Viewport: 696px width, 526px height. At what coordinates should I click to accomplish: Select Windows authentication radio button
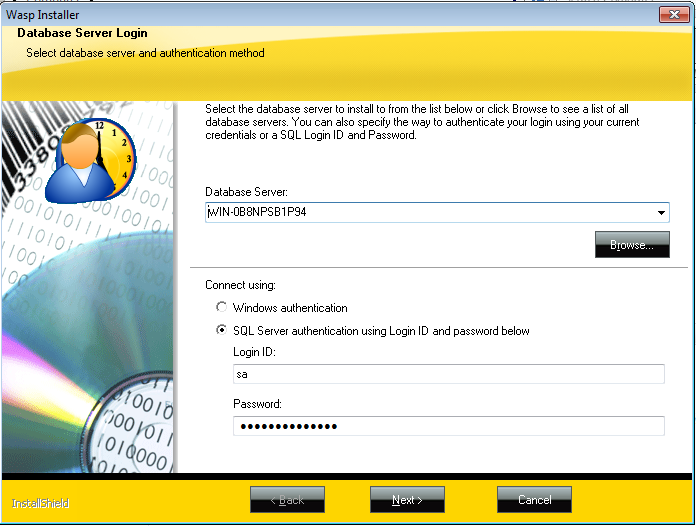(221, 307)
